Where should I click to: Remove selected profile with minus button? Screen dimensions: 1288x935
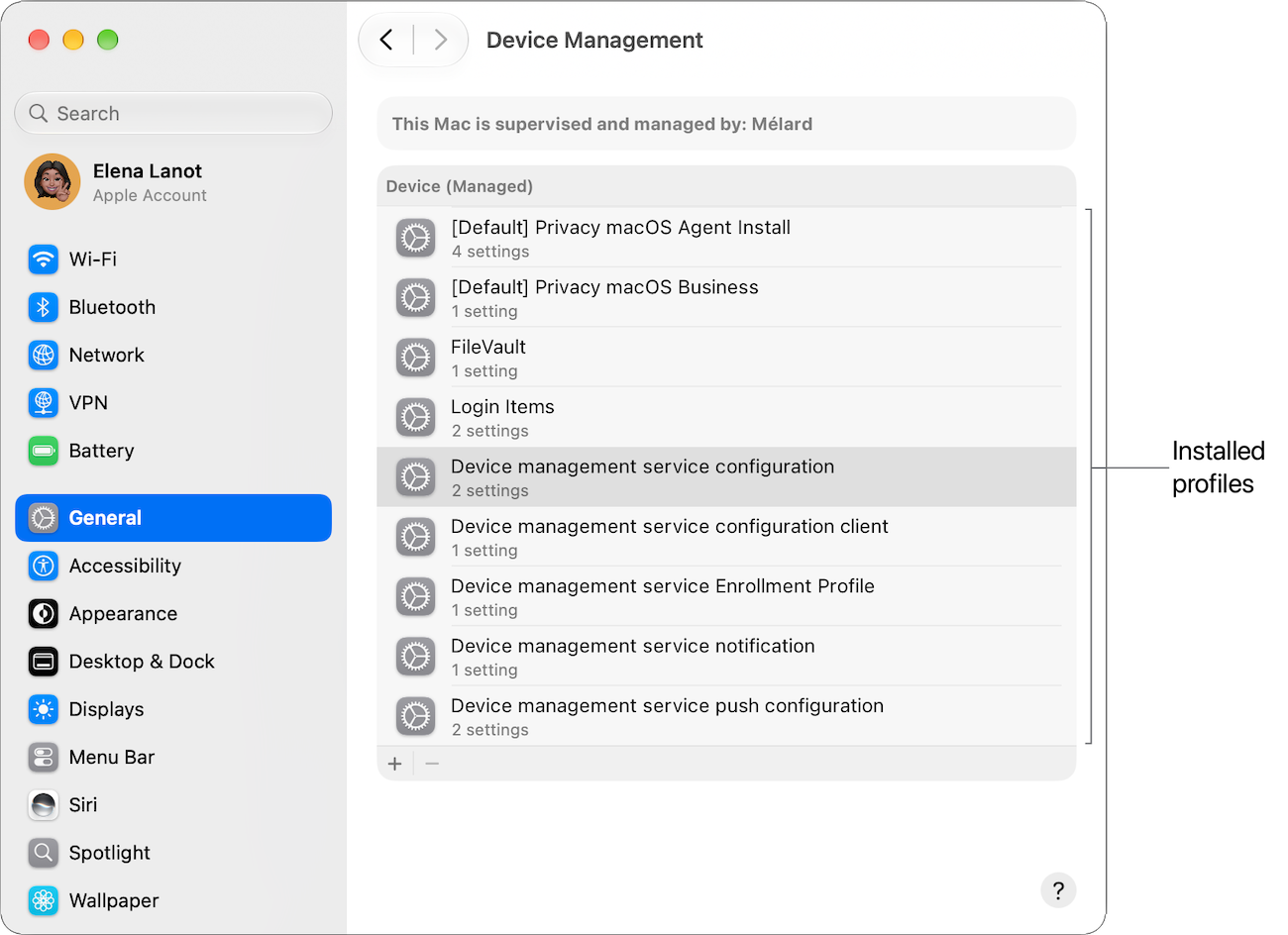tap(432, 764)
